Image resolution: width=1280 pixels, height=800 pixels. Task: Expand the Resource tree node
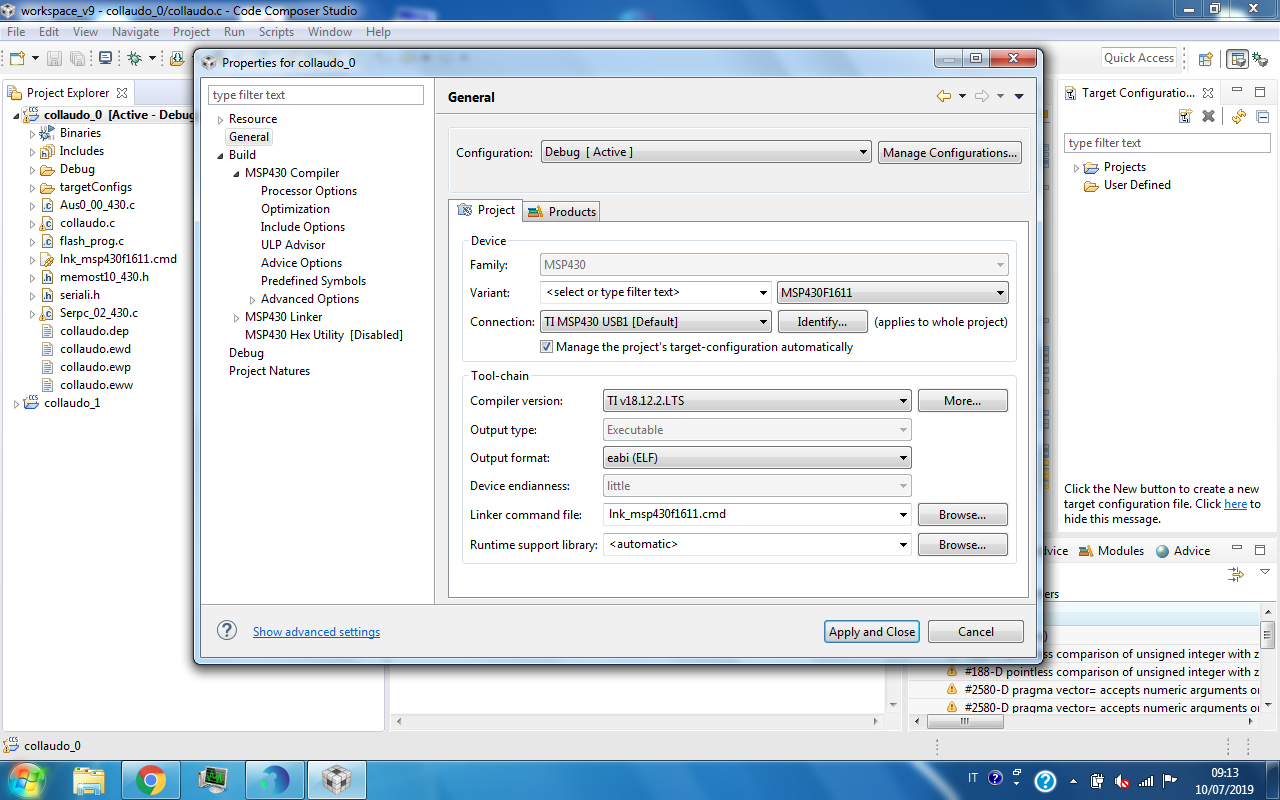221,120
